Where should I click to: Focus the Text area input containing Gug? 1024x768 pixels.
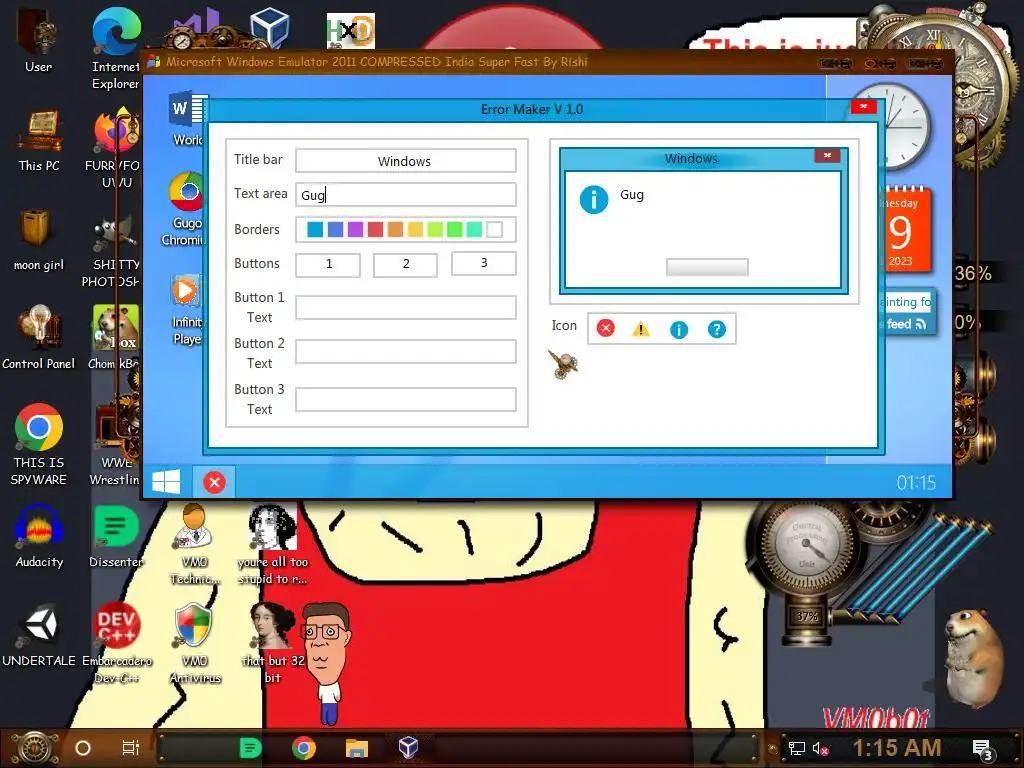pos(406,195)
